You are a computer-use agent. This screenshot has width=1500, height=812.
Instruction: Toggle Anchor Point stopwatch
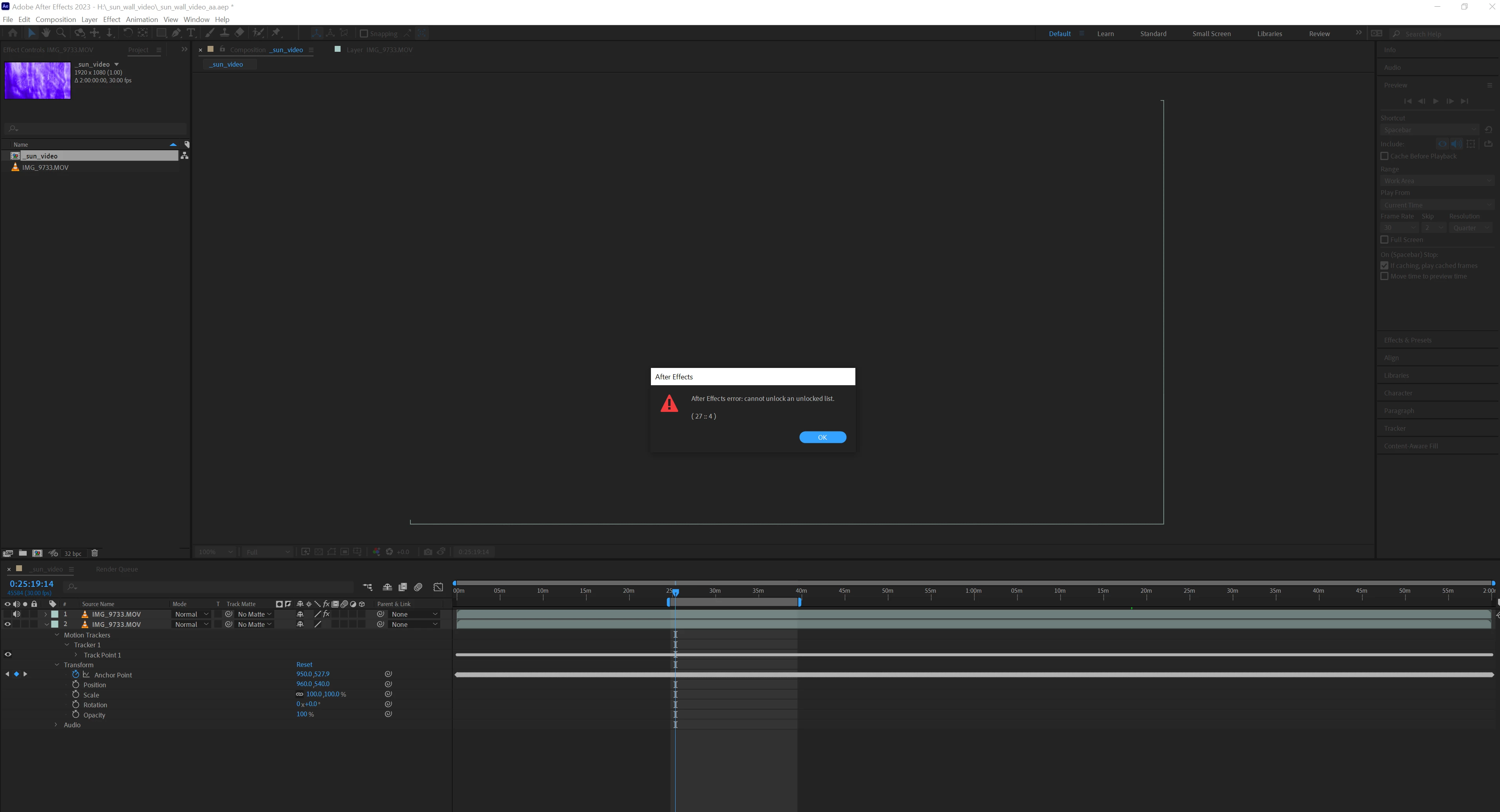point(76,675)
